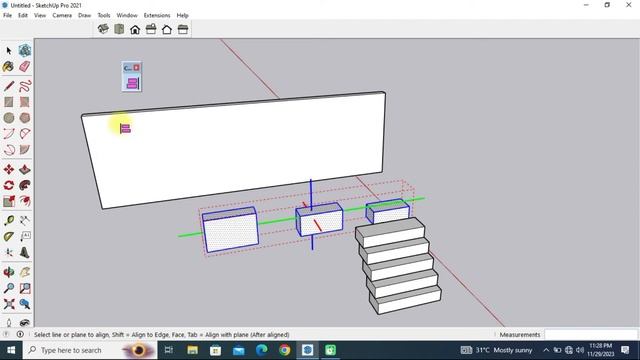Switch to Front view
The width and height of the screenshot is (640, 360).
coord(135,29)
